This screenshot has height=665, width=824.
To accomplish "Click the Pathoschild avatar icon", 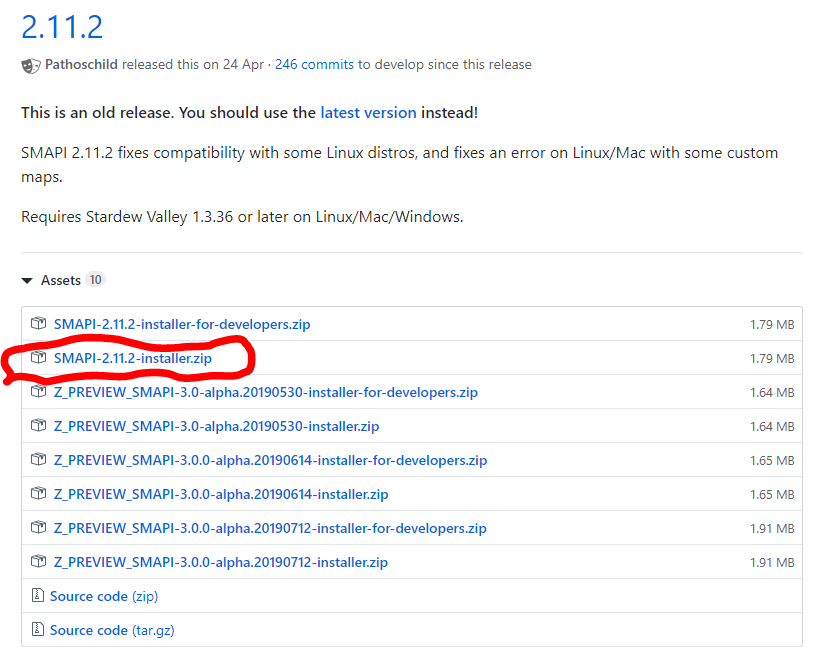I will point(30,66).
